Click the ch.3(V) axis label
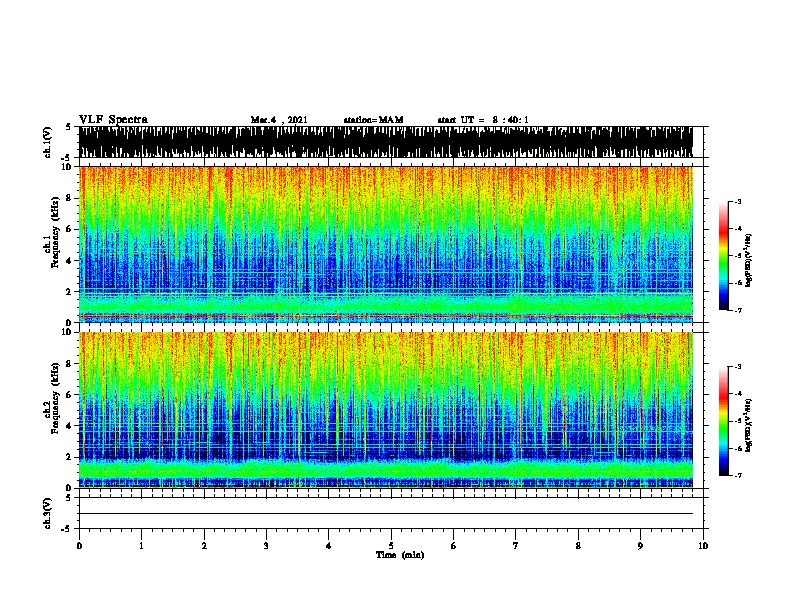Image resolution: width=792 pixels, height=612 pixels. tap(47, 513)
